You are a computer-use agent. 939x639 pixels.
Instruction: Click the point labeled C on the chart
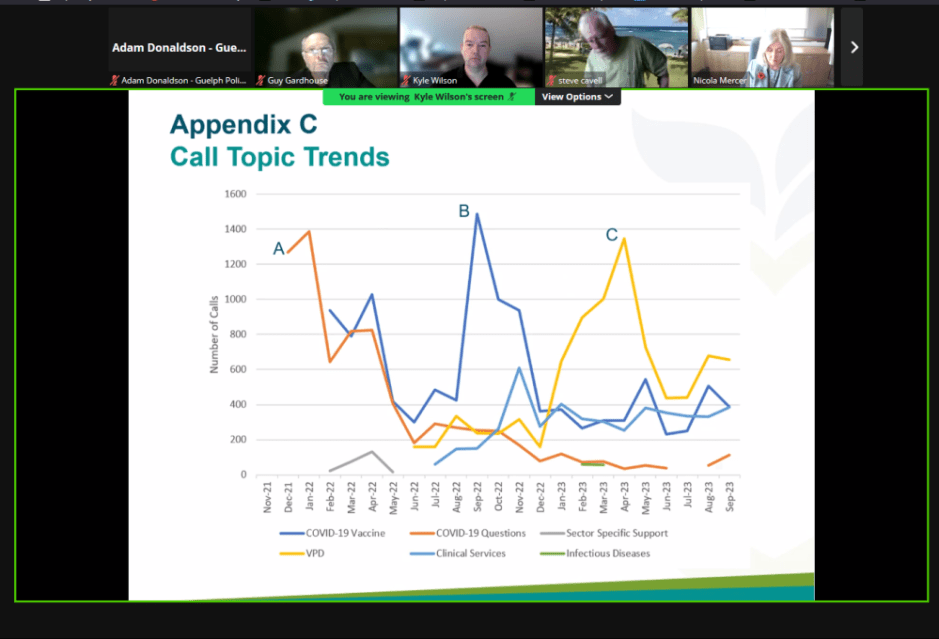pos(624,238)
